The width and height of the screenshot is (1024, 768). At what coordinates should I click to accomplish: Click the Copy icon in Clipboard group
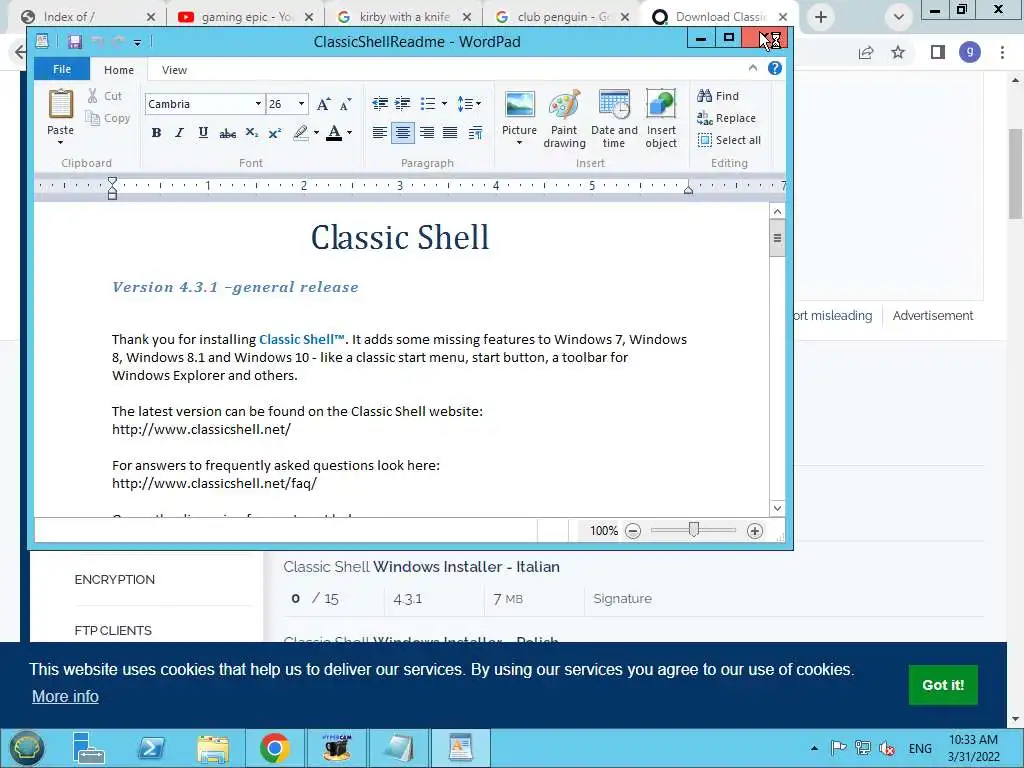pyautogui.click(x=93, y=118)
